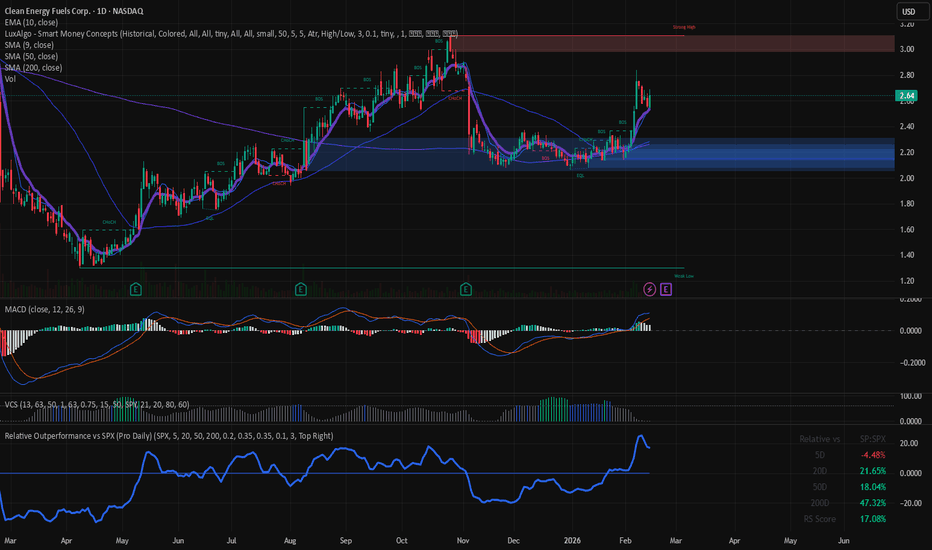Click the Jul label on time axis

pos(231,540)
